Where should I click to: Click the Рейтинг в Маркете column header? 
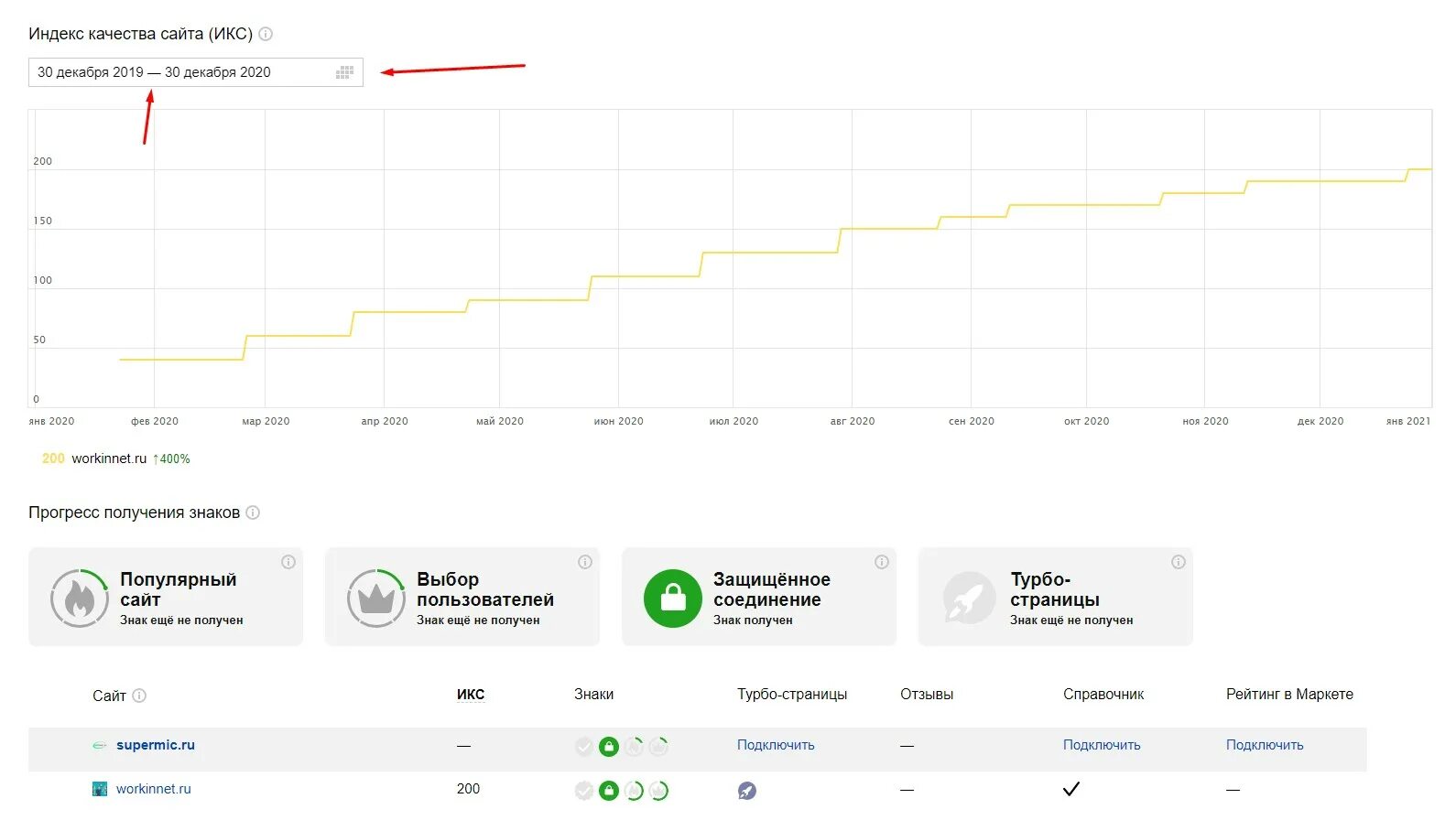[x=1289, y=695]
